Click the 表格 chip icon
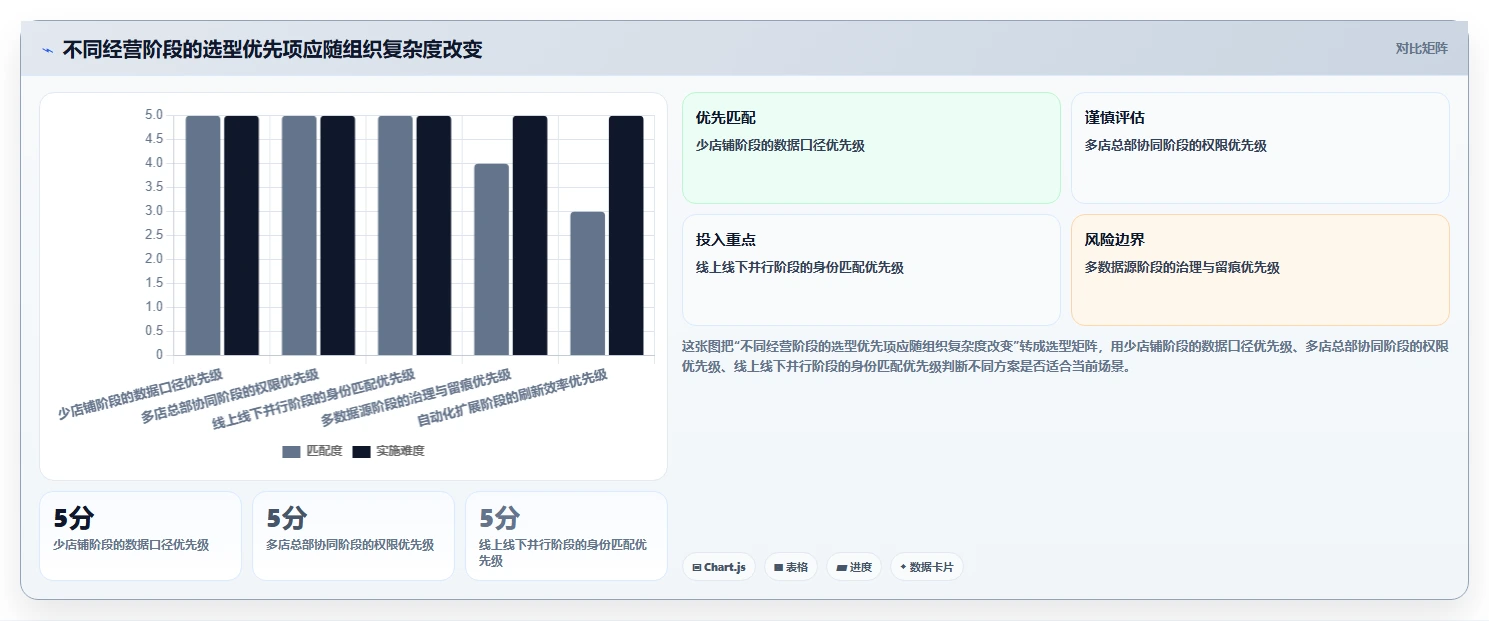This screenshot has width=1489, height=621. [779, 567]
